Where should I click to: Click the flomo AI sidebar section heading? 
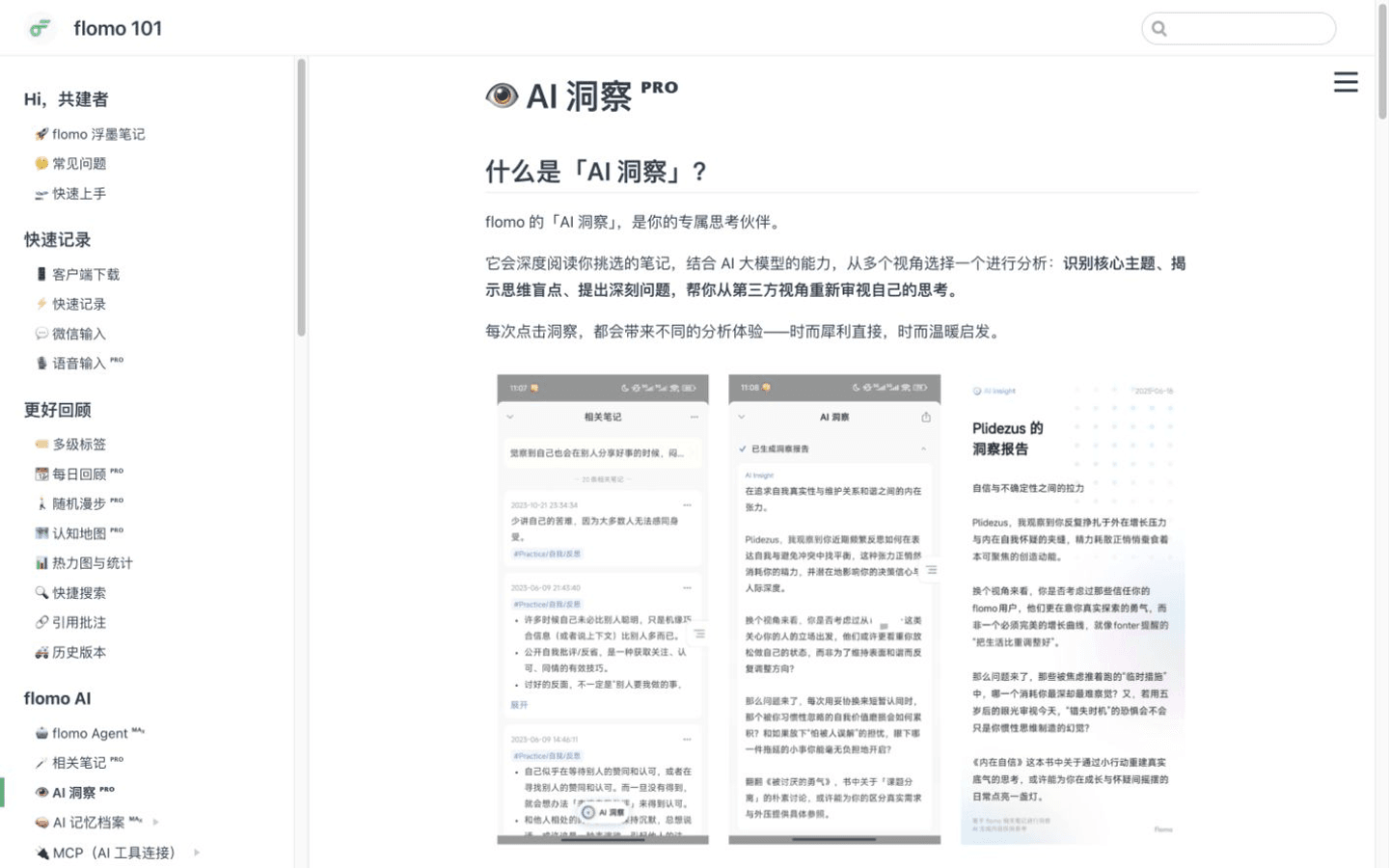(x=58, y=698)
